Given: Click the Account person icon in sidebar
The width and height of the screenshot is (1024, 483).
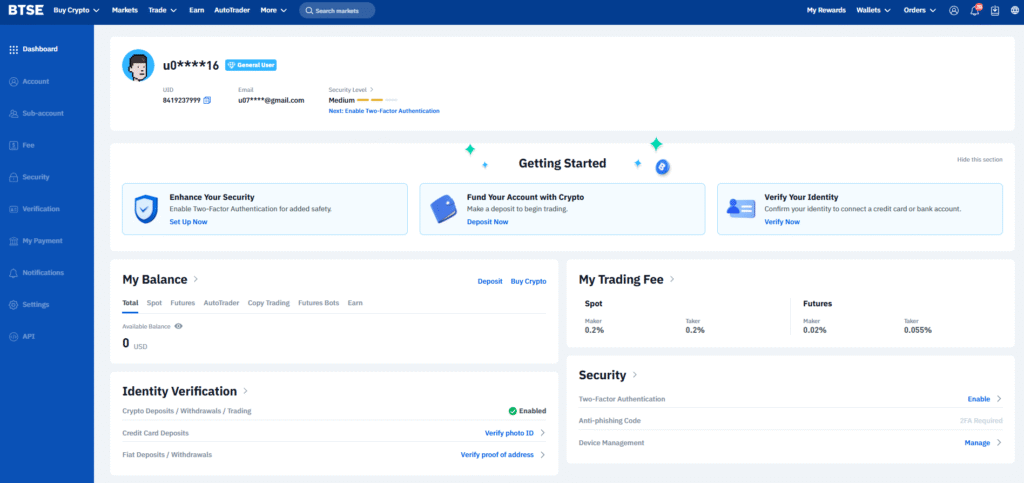Looking at the screenshot, I should 13,82.
